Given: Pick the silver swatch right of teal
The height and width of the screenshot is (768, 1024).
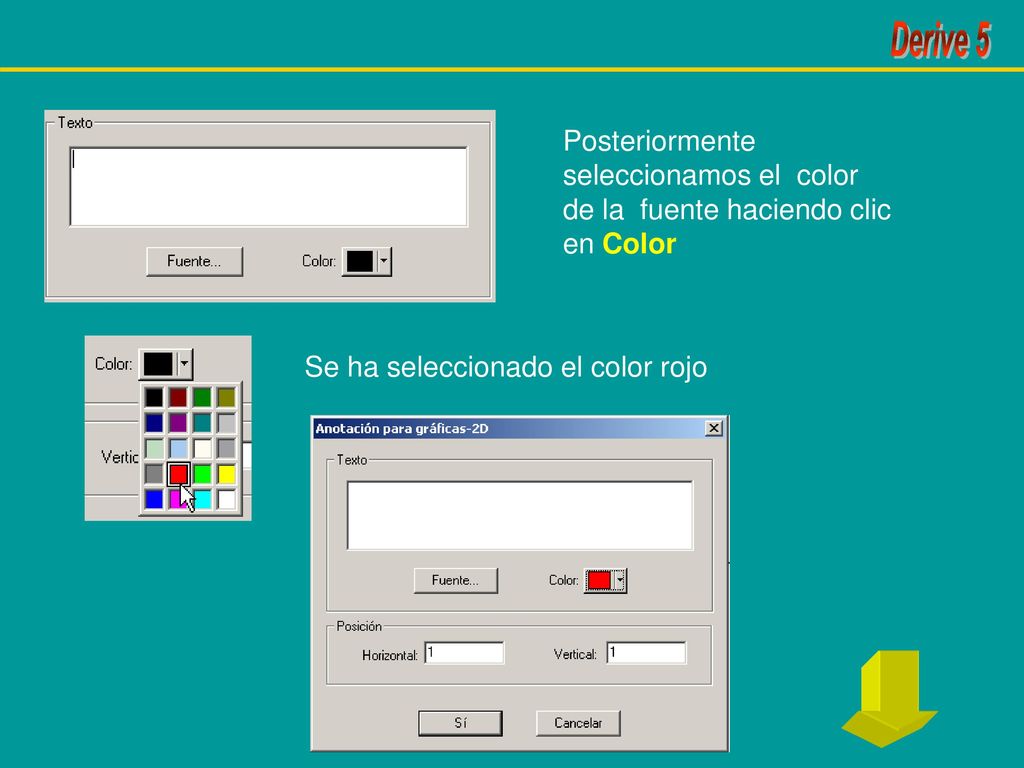Looking at the screenshot, I should (227, 423).
